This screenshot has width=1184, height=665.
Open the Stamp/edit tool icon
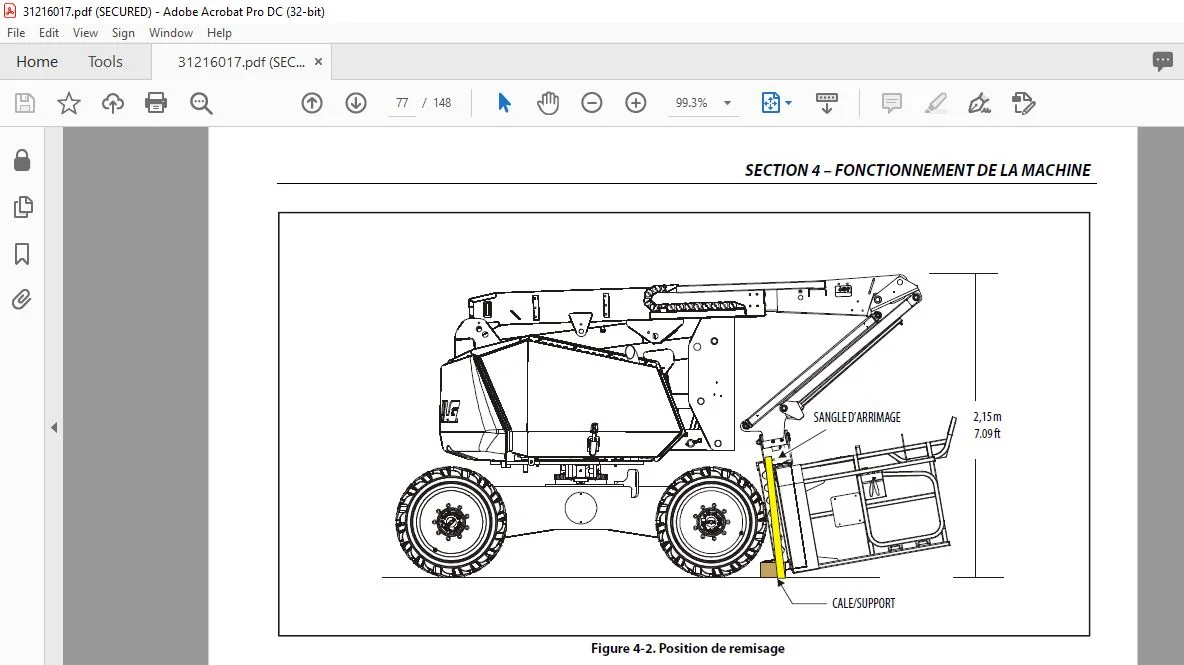[x=1023, y=103]
